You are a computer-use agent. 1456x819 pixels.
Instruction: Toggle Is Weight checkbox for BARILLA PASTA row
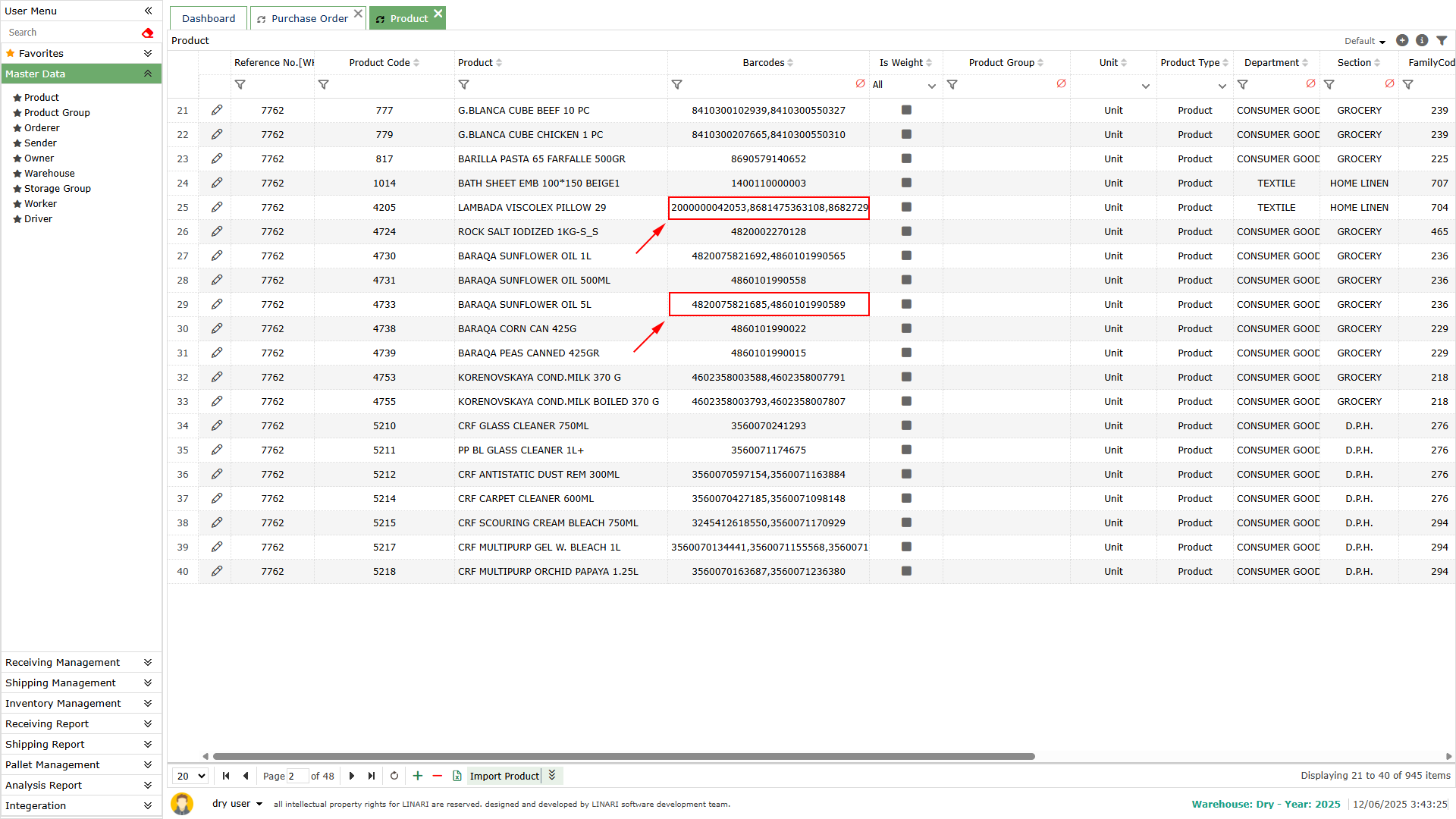click(x=906, y=158)
